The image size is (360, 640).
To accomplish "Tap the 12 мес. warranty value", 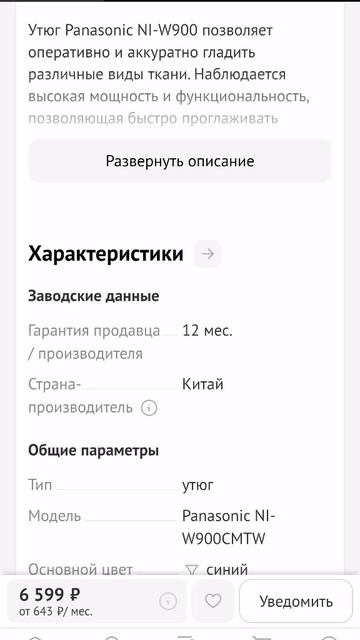I will tap(207, 331).
